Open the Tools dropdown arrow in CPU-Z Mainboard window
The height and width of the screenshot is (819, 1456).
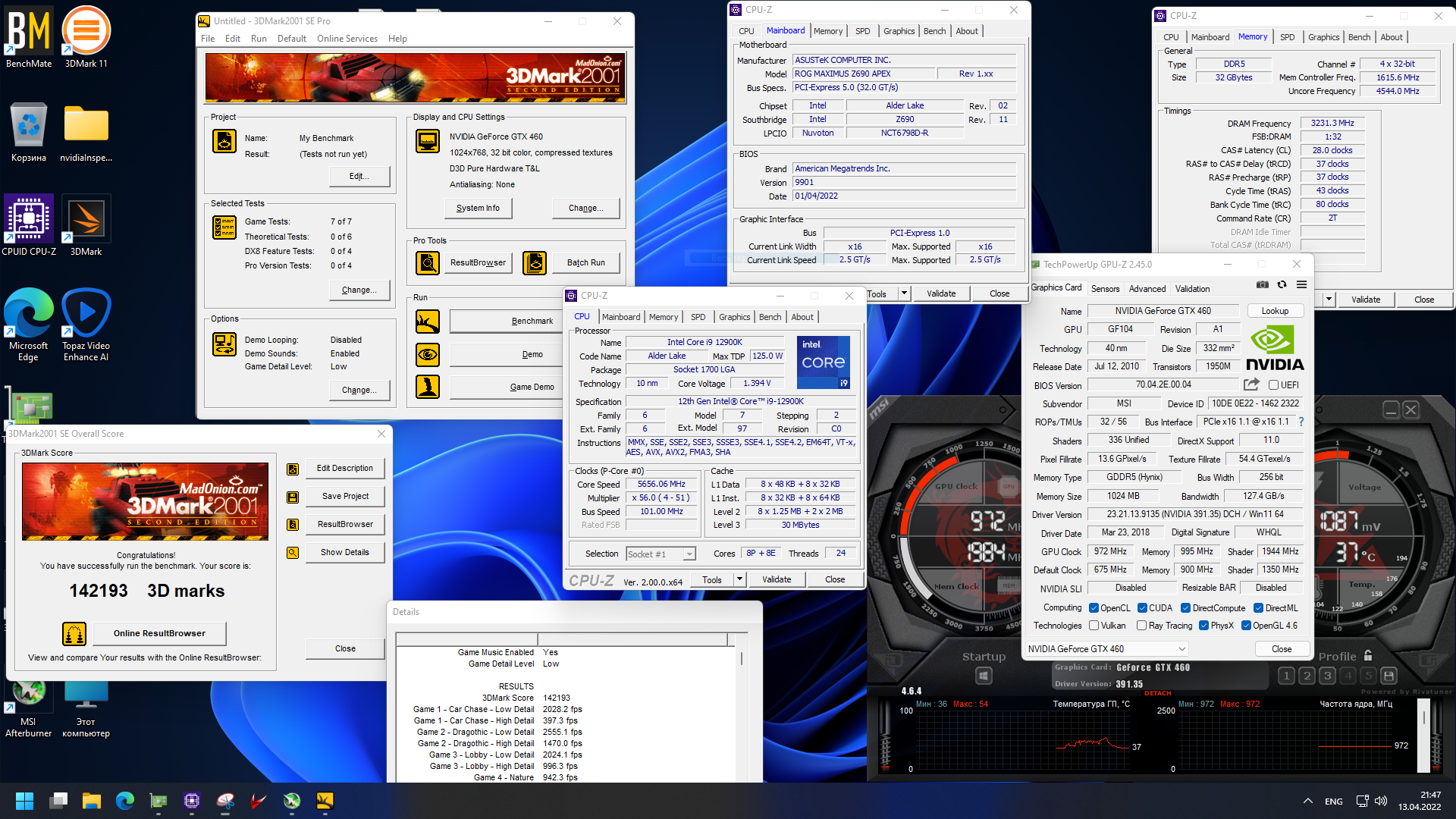click(904, 293)
